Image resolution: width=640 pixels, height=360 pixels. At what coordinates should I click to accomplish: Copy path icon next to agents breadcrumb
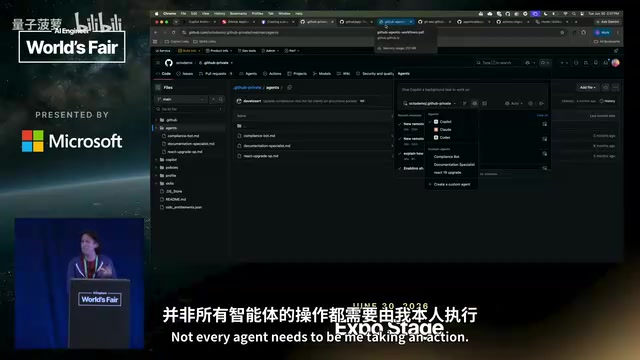pyautogui.click(x=289, y=87)
